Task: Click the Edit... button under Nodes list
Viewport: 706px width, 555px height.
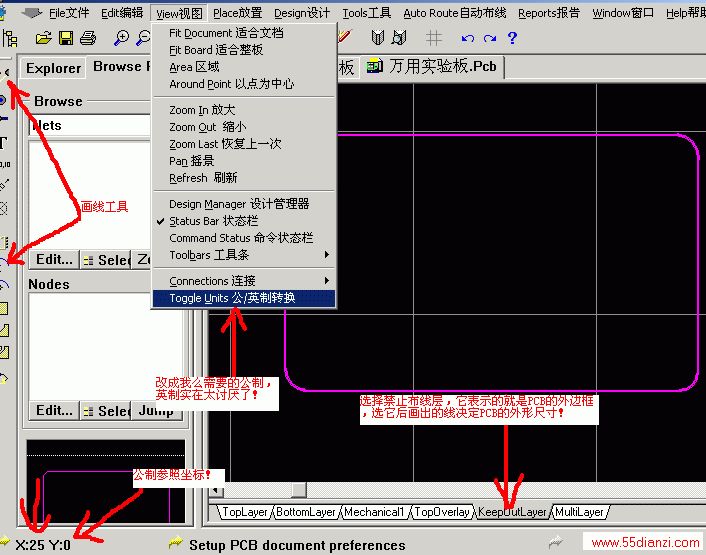Action: [x=54, y=411]
